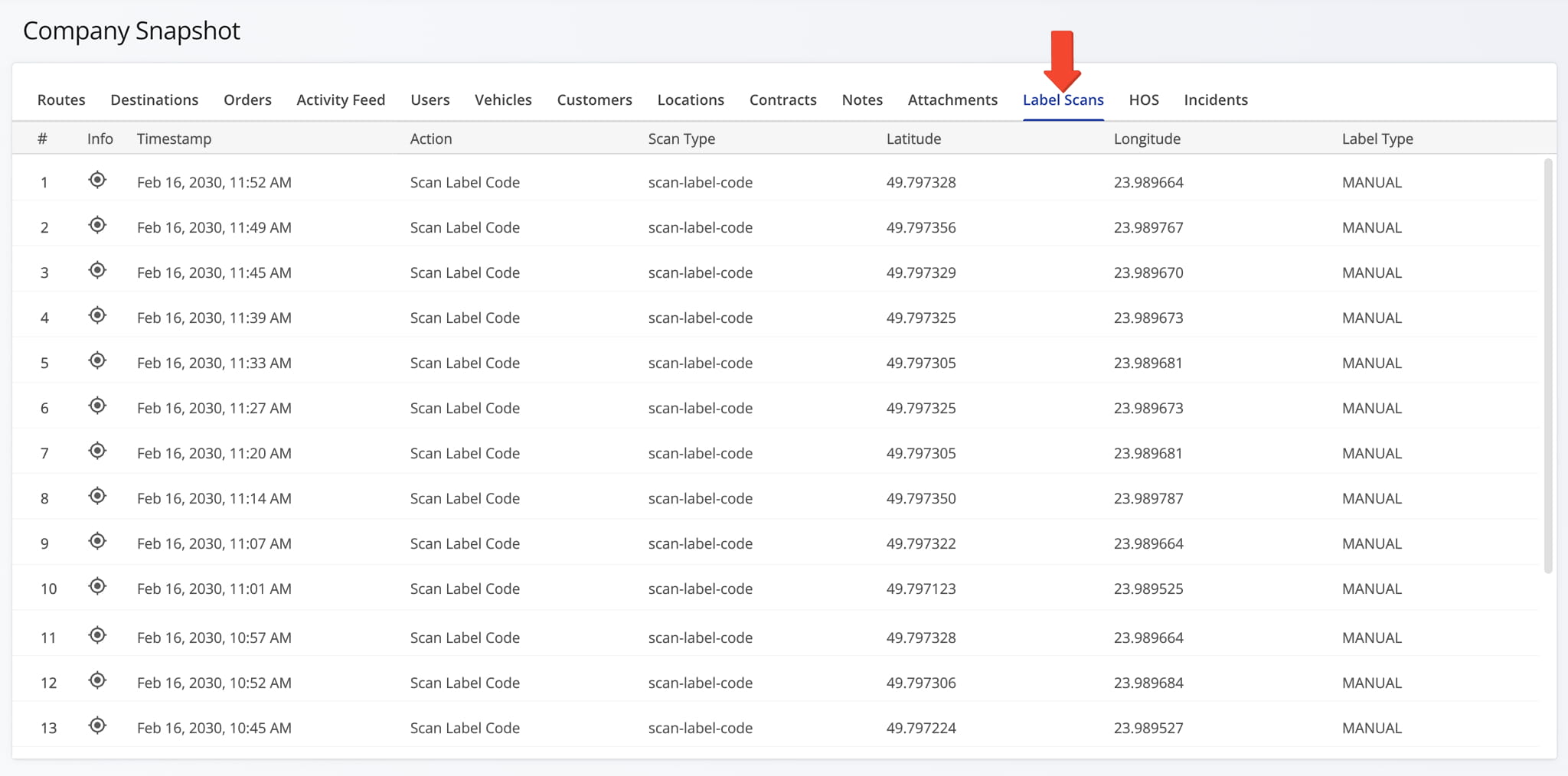Image resolution: width=1568 pixels, height=776 pixels.
Task: Click the Latitude column header
Action: click(913, 139)
